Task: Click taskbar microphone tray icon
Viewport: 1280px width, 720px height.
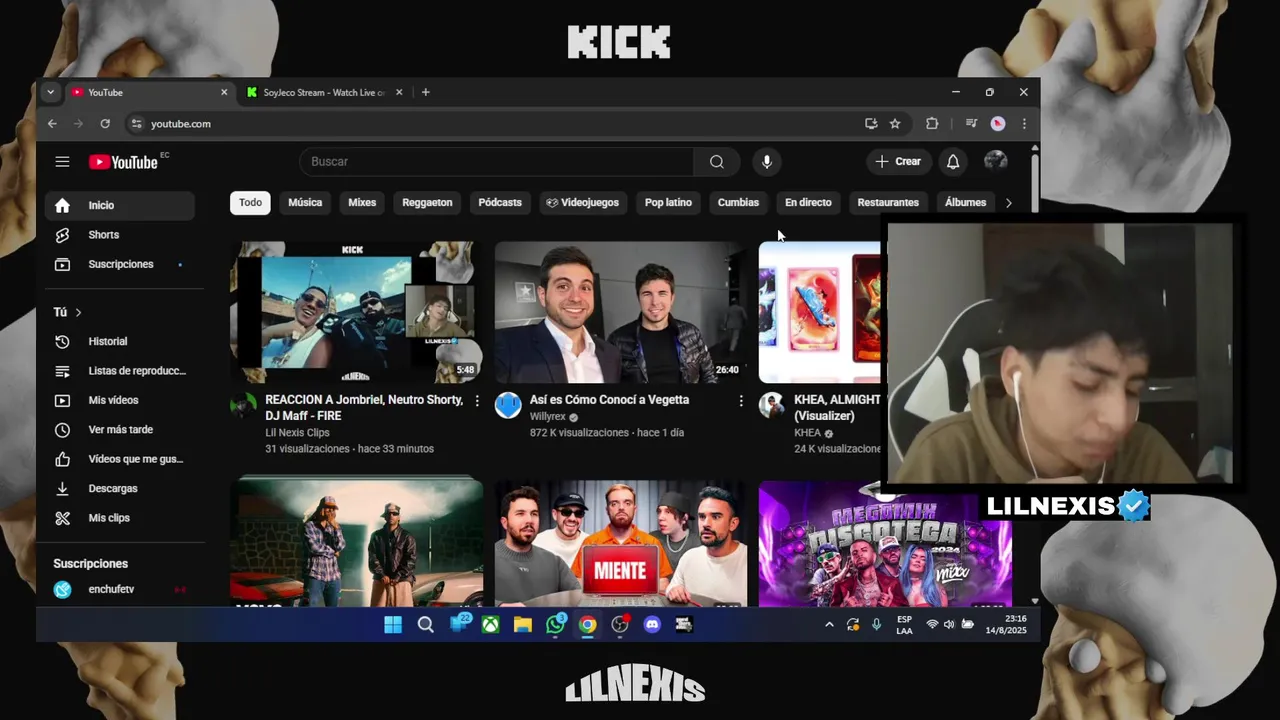Action: [x=877, y=625]
